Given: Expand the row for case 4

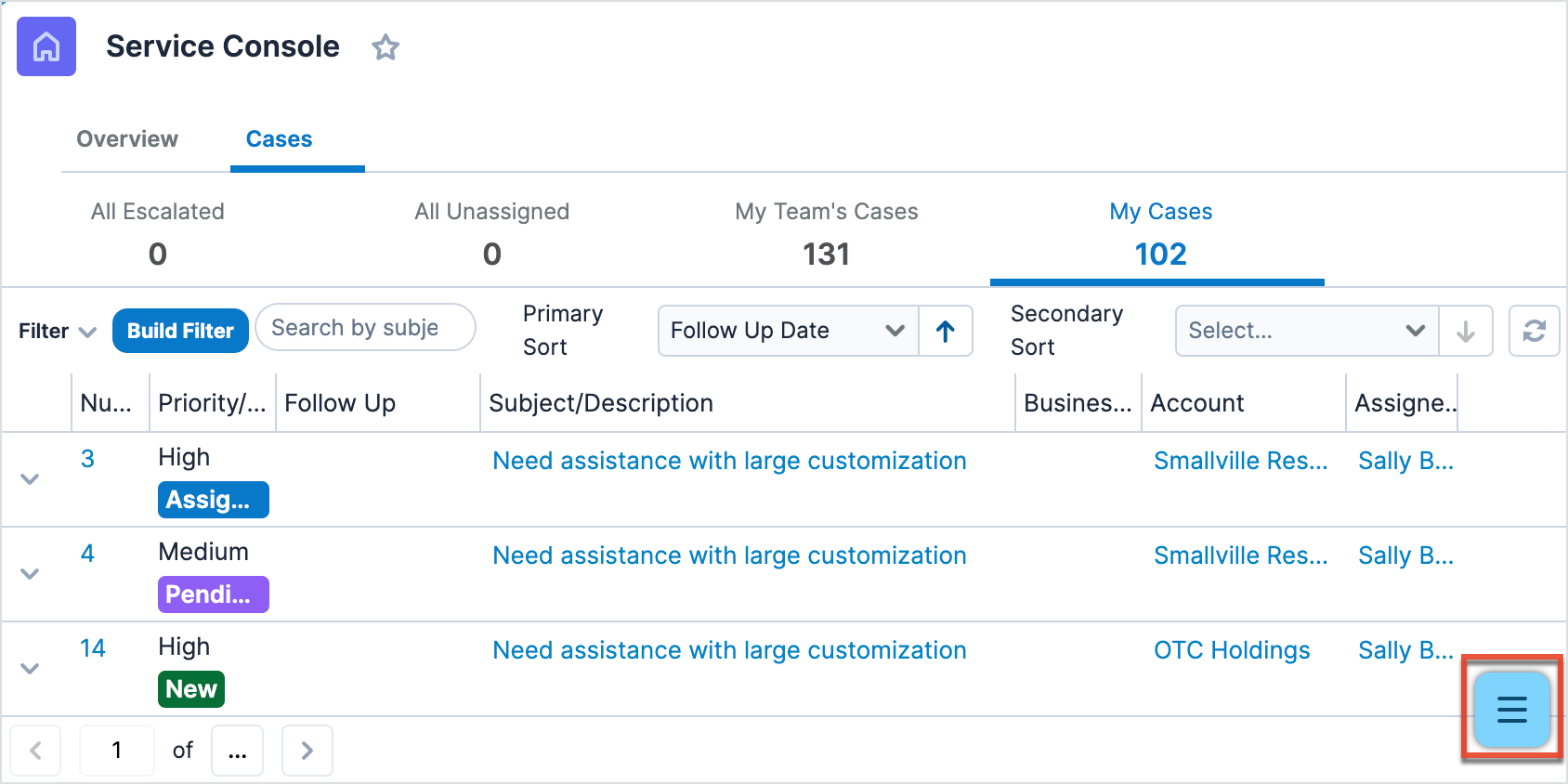Looking at the screenshot, I should (30, 574).
